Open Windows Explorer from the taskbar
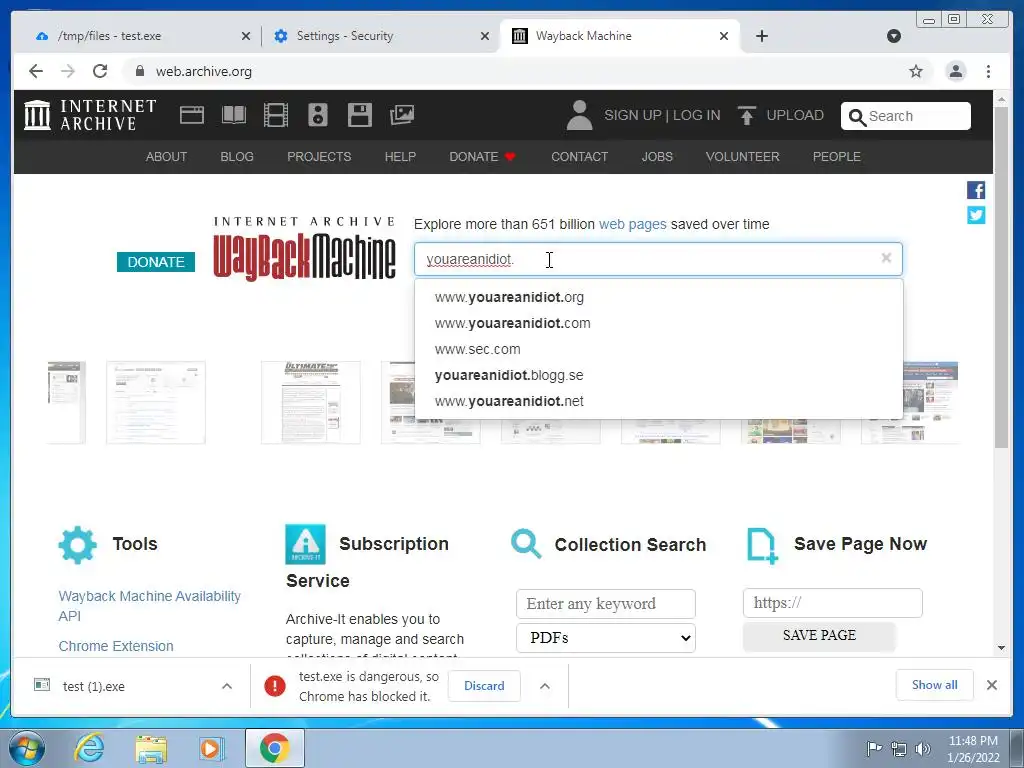This screenshot has width=1024, height=768. click(x=151, y=748)
